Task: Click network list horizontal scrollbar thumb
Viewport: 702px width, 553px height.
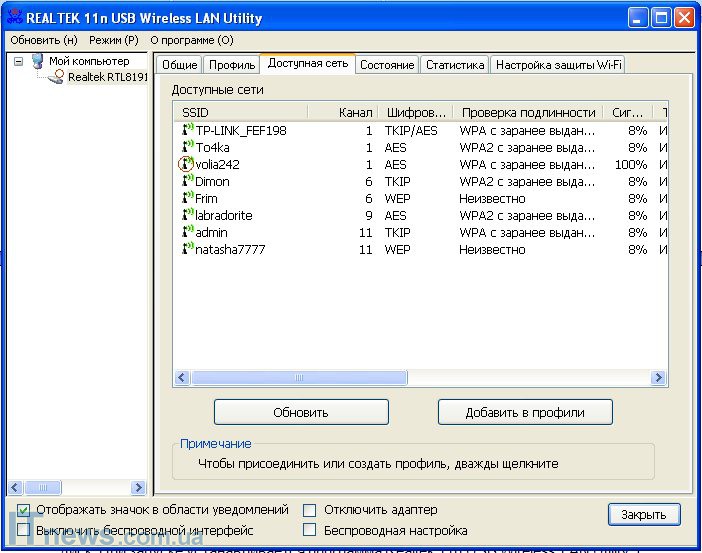Action: [300, 377]
